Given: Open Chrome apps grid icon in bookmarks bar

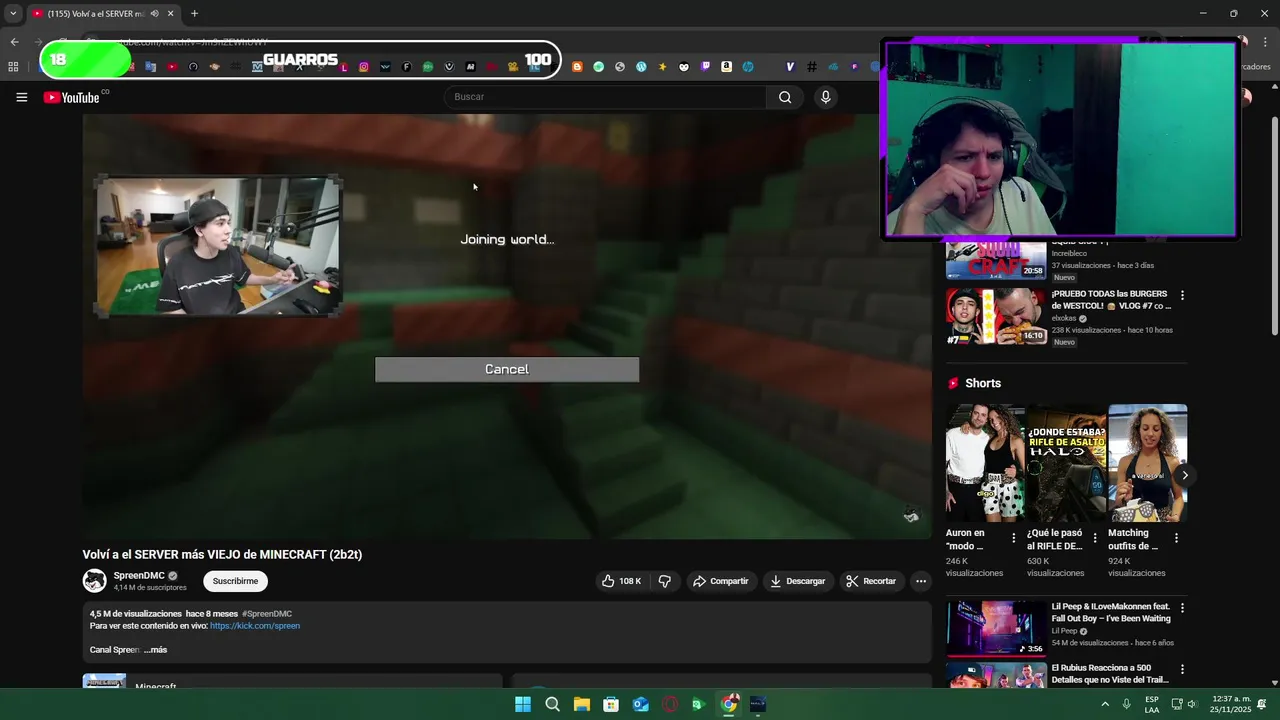Looking at the screenshot, I should (13, 67).
